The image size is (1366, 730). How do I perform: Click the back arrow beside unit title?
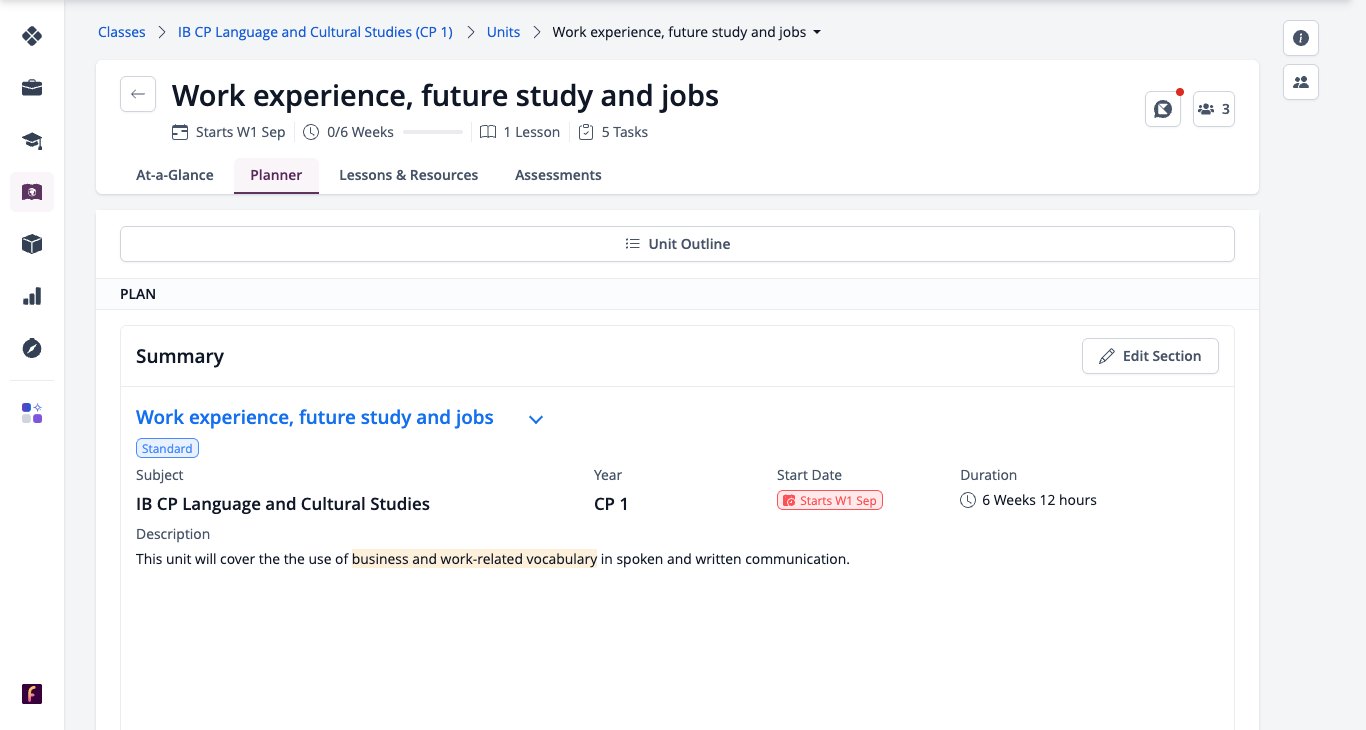click(138, 94)
